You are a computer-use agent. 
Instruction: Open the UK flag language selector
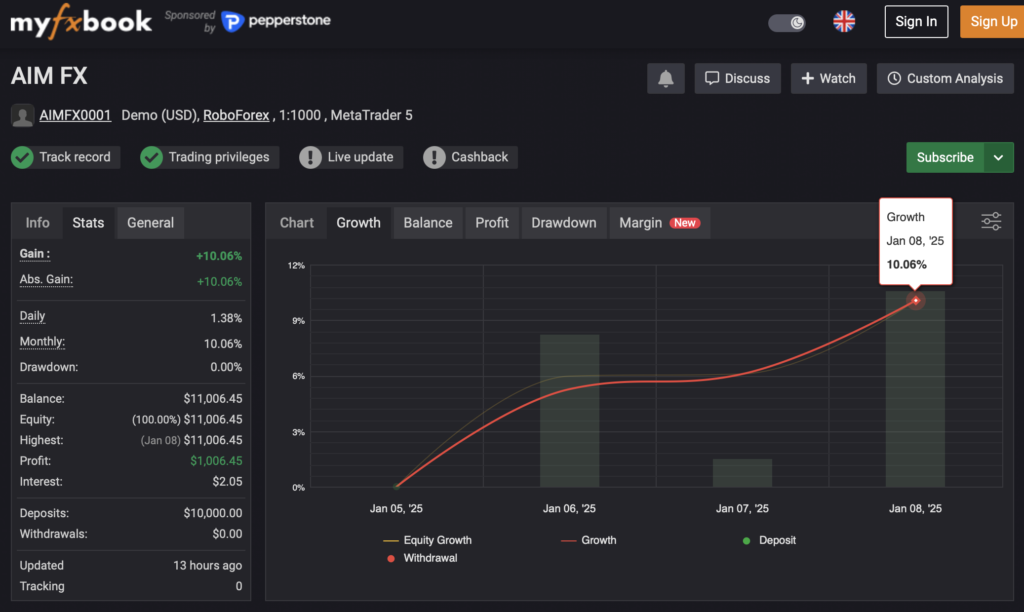pyautogui.click(x=844, y=22)
